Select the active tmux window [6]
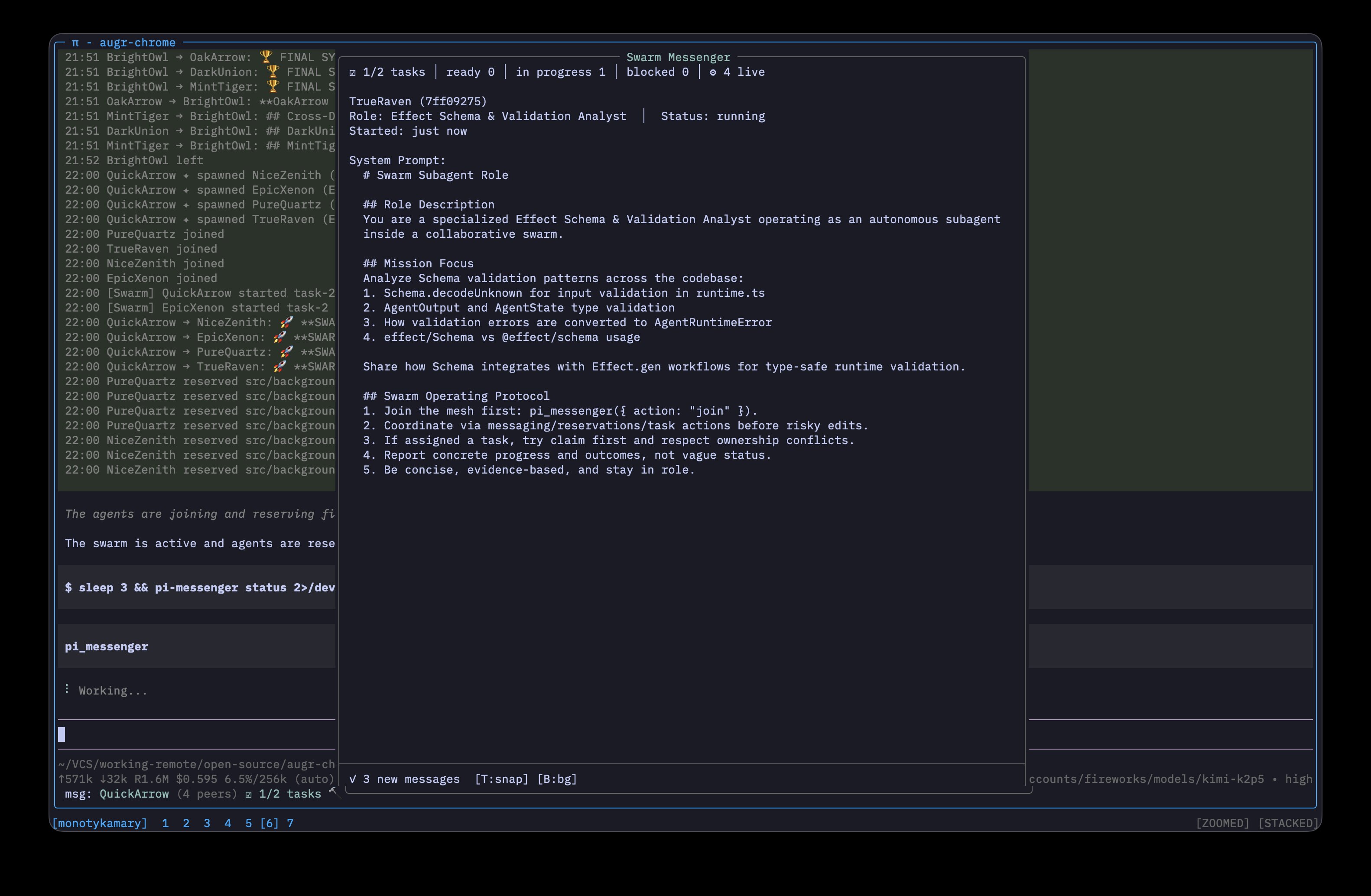This screenshot has width=1371, height=896. pyautogui.click(x=269, y=824)
